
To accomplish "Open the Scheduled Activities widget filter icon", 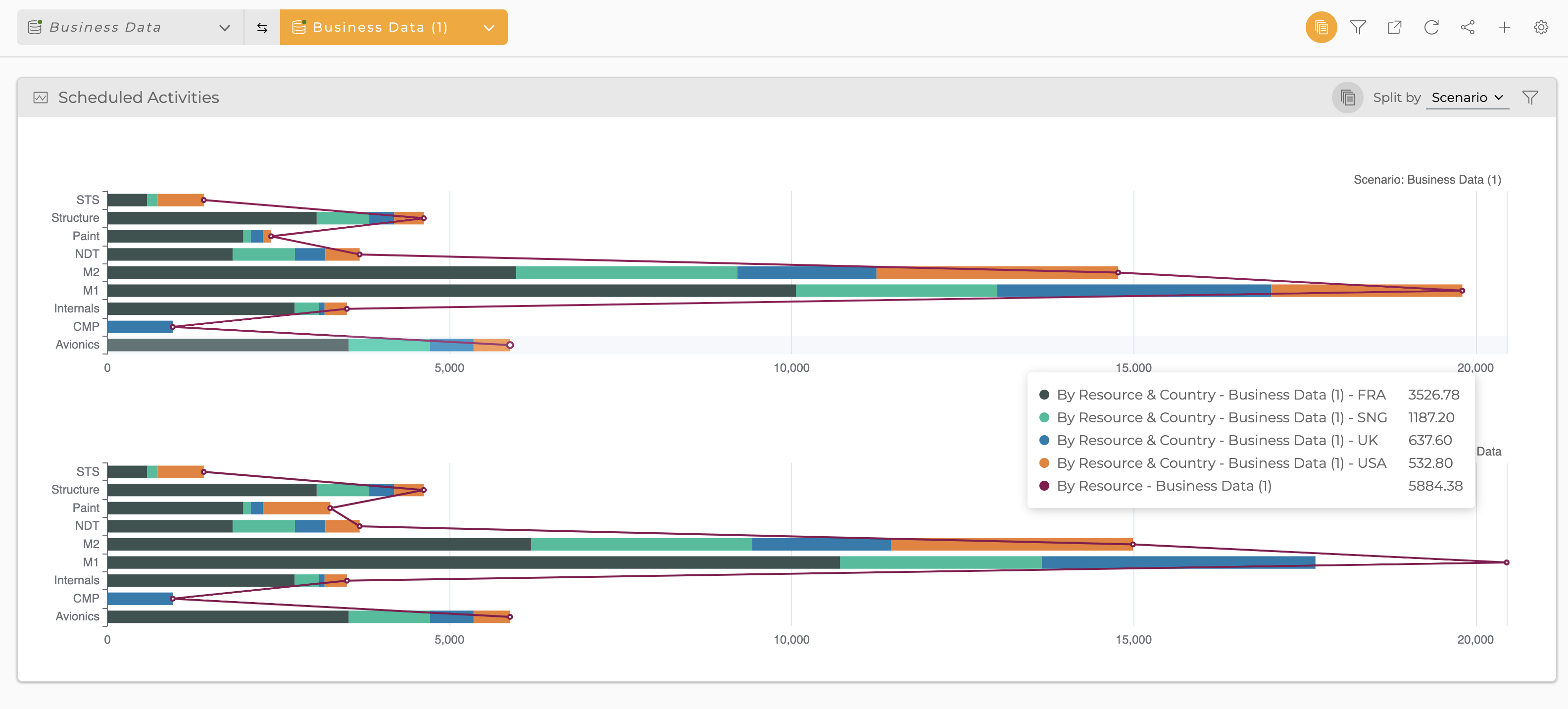I will click(x=1530, y=98).
